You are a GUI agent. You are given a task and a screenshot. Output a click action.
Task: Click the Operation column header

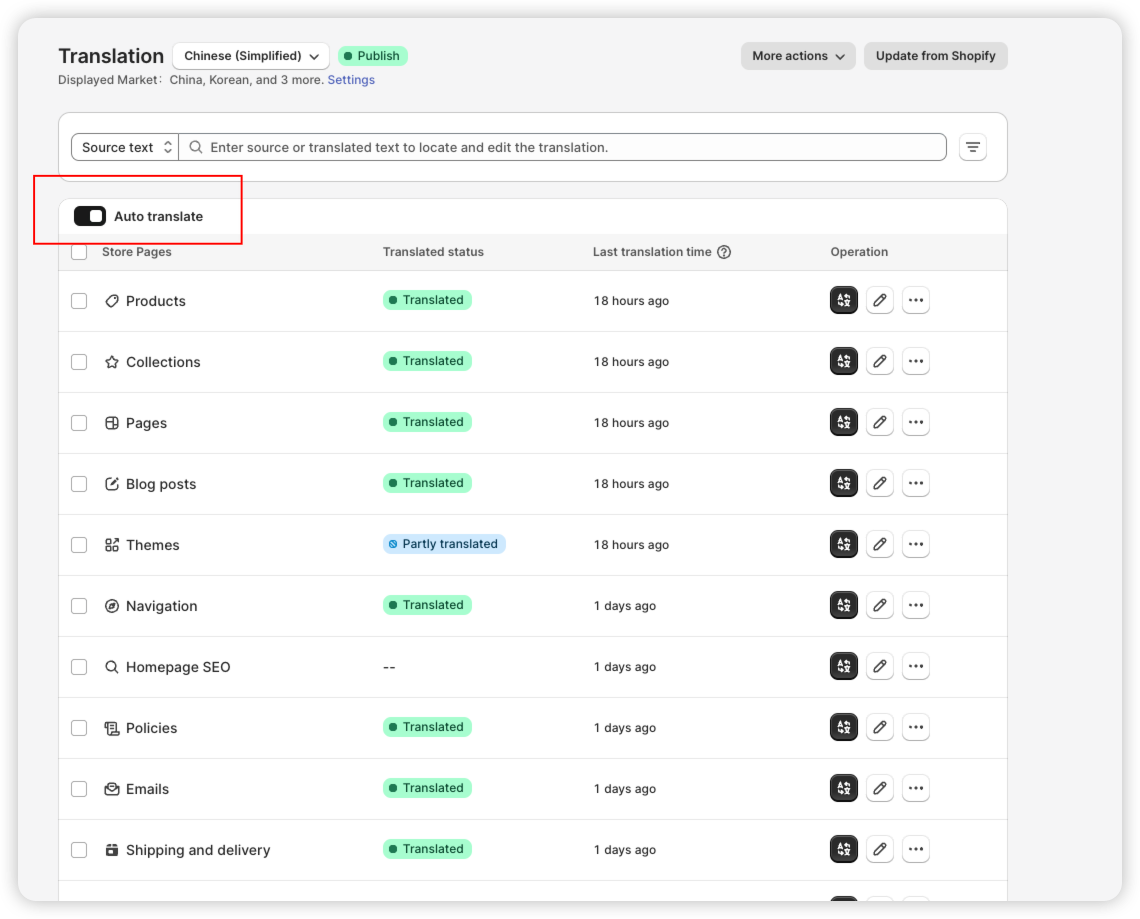point(859,252)
